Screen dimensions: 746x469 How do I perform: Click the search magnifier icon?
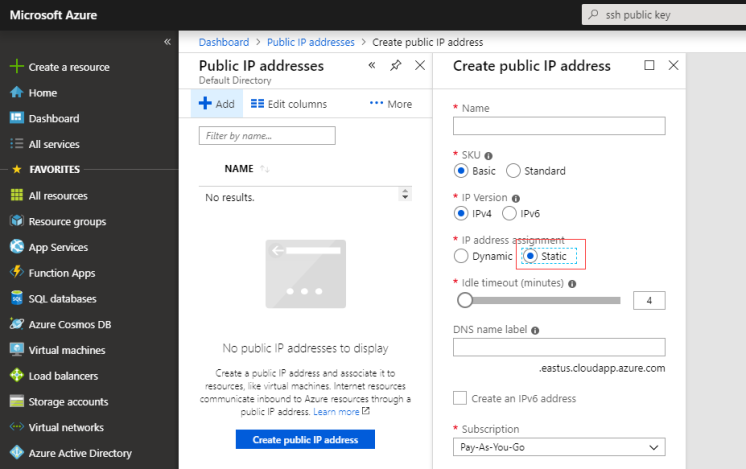593,14
